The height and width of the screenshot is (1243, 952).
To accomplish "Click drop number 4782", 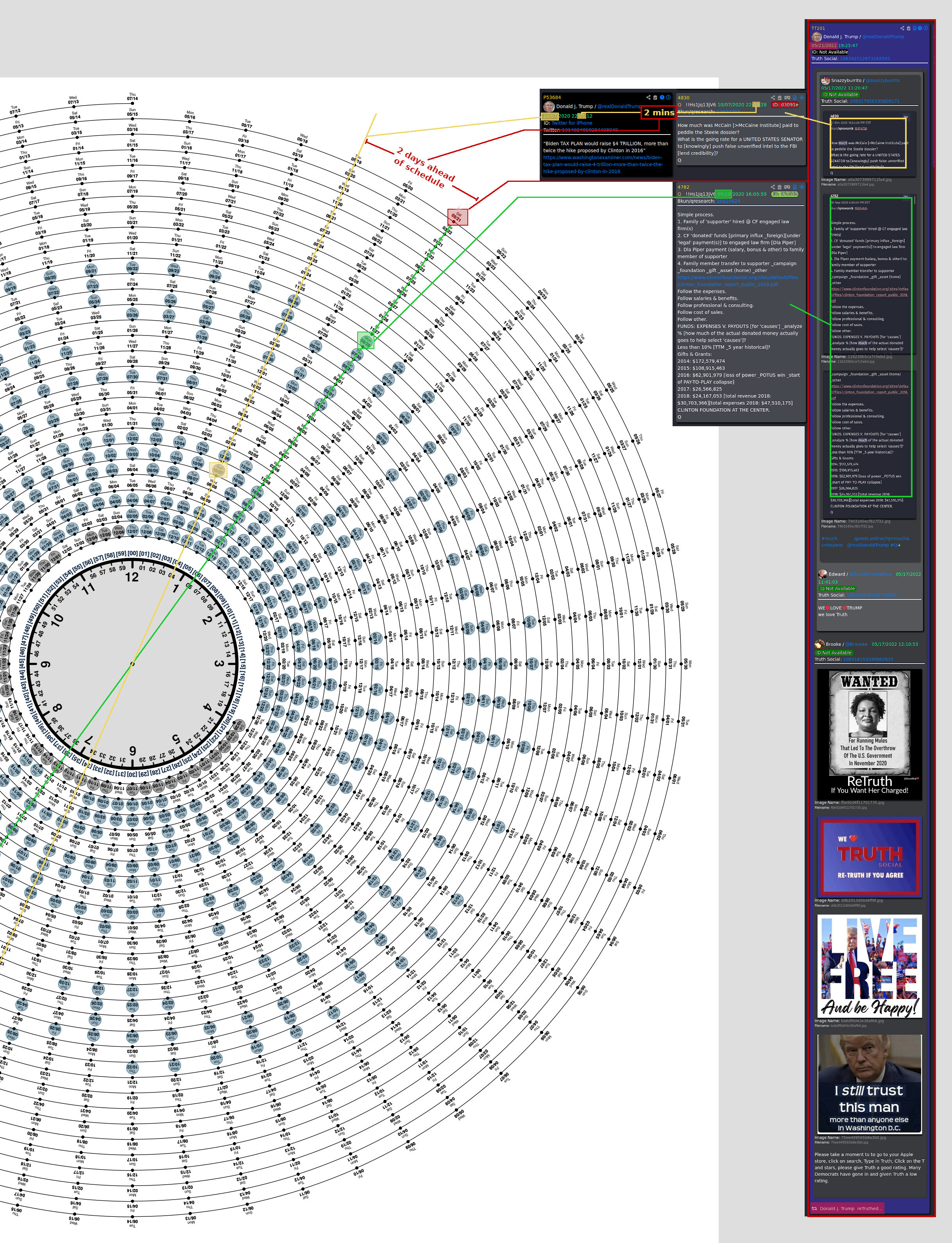I will pos(684,187).
